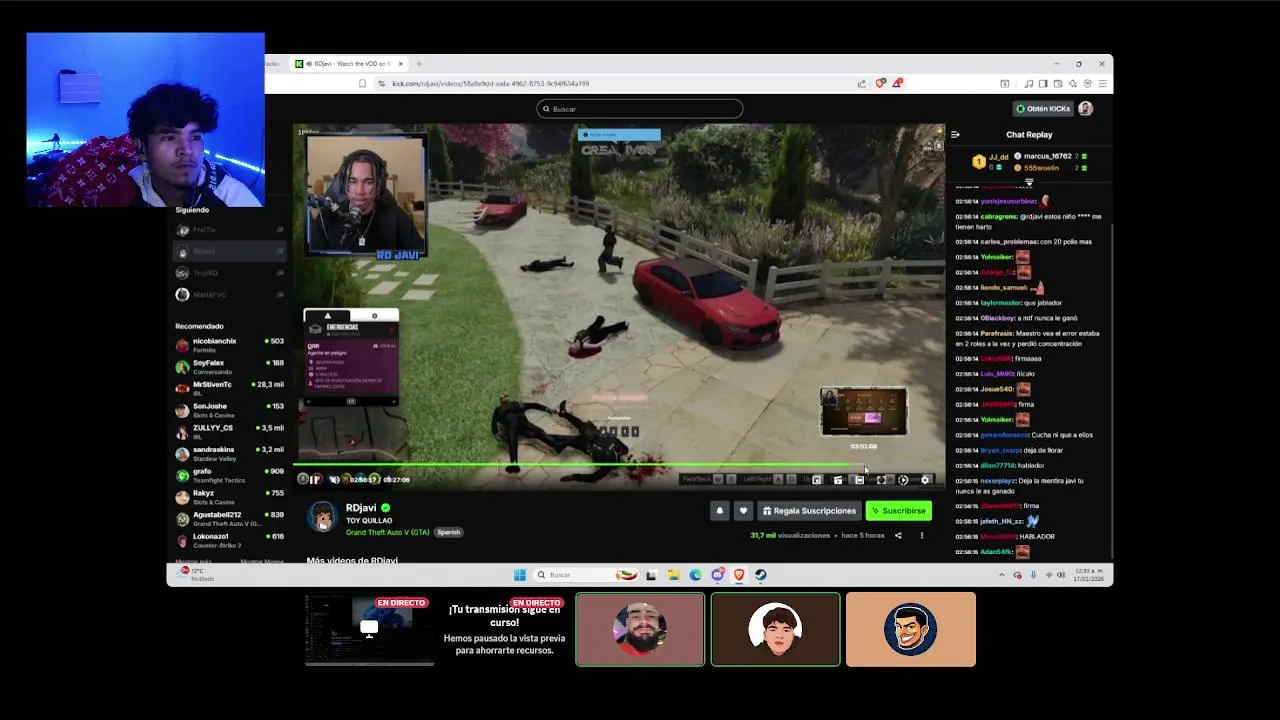The image size is (1280, 720).
Task: Open SonJoshe recommended channel
Action: click(229, 410)
